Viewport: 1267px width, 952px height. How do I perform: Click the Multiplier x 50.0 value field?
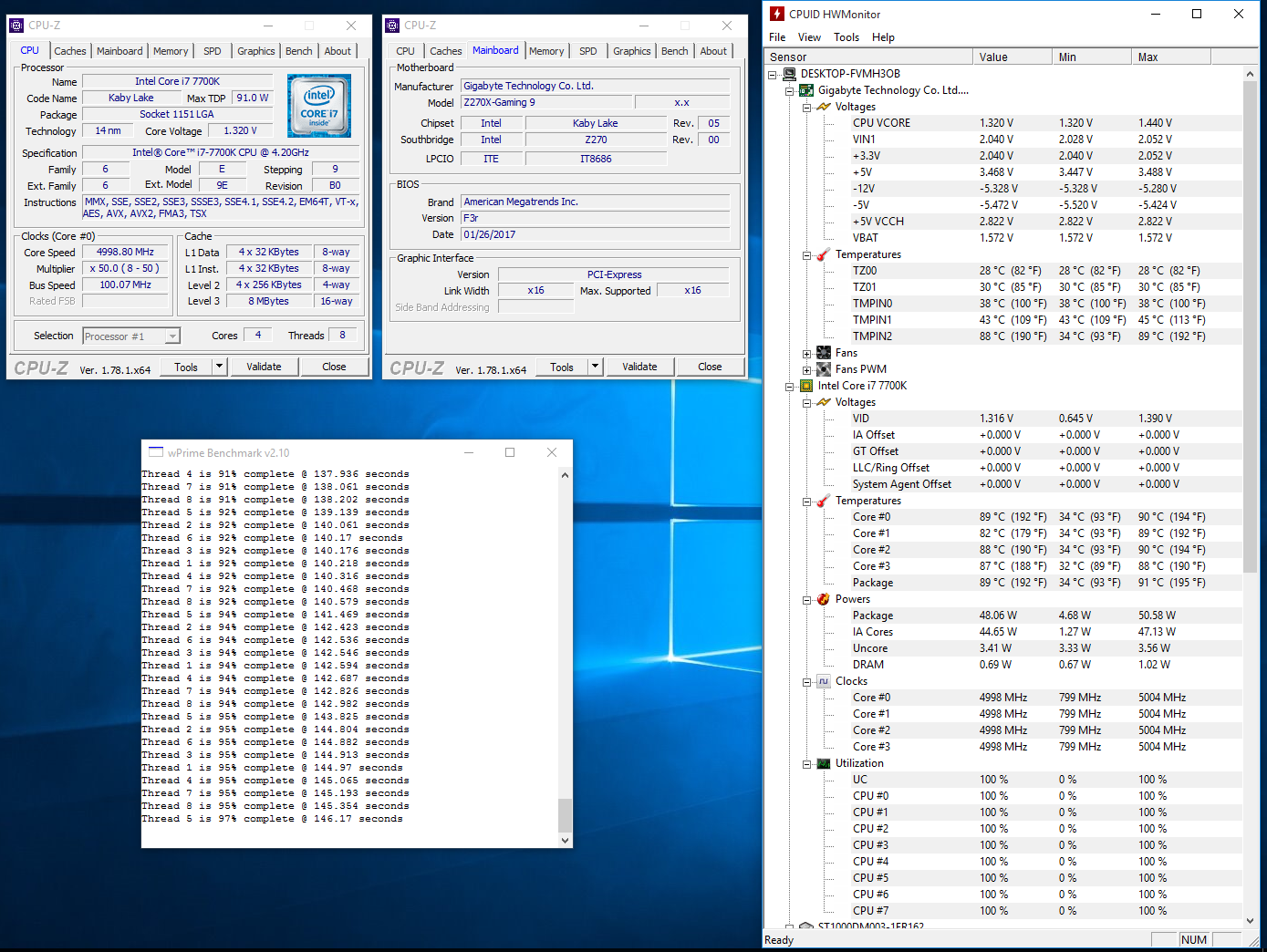(125, 268)
